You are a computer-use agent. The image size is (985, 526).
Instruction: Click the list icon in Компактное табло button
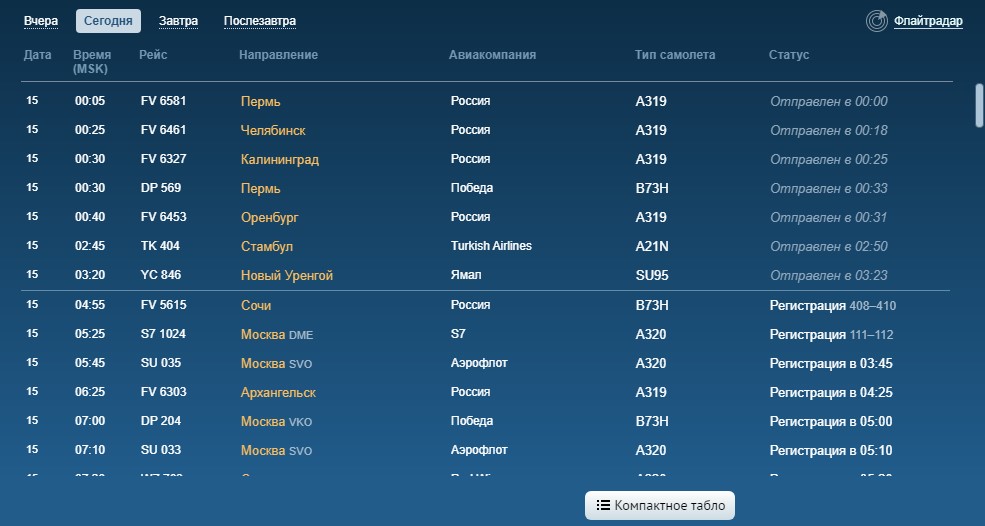pos(603,505)
